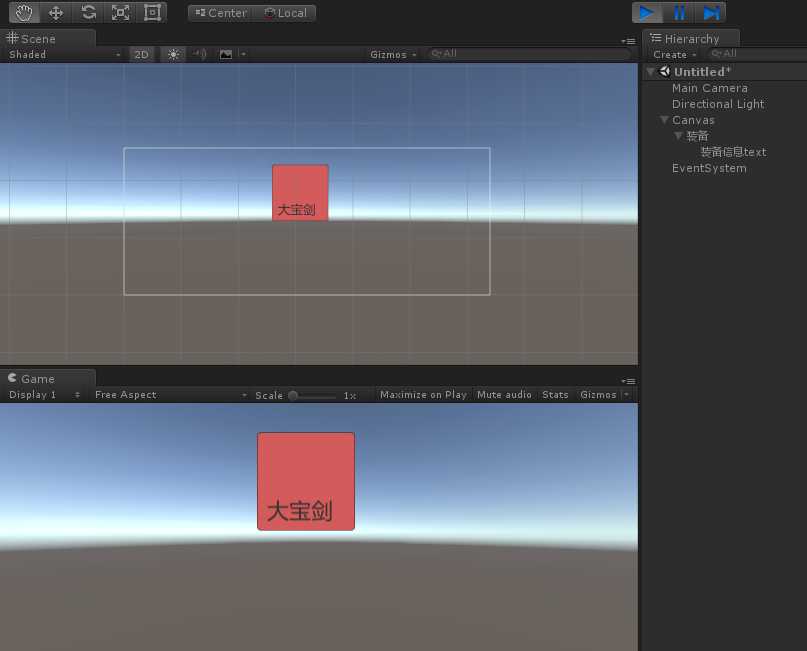Image resolution: width=807 pixels, height=651 pixels.
Task: Click the Unity scene icon beside Untitled
Action: pos(664,72)
